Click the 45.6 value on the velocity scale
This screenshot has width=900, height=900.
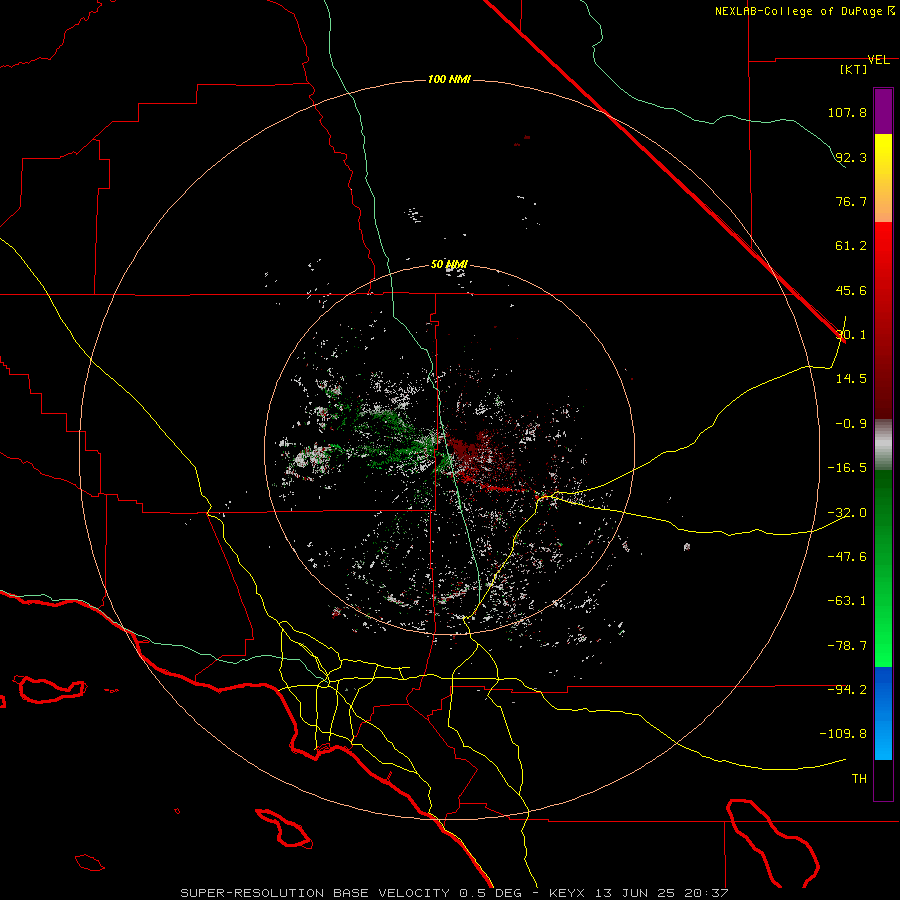(851, 290)
